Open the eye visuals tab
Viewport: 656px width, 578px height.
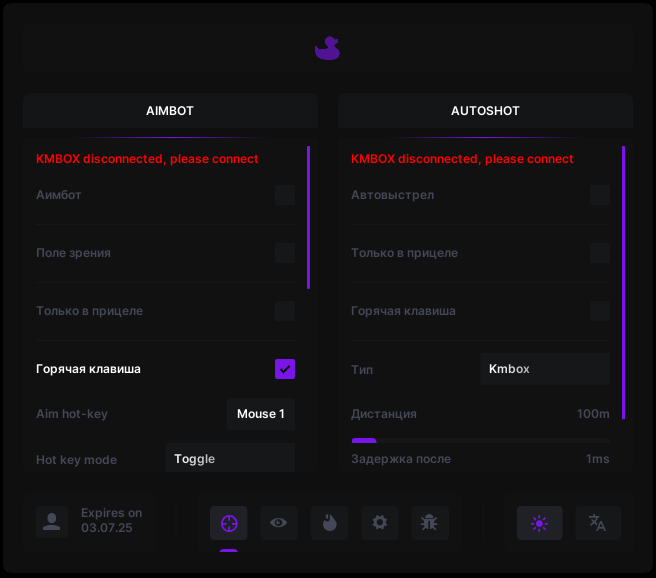click(x=279, y=522)
